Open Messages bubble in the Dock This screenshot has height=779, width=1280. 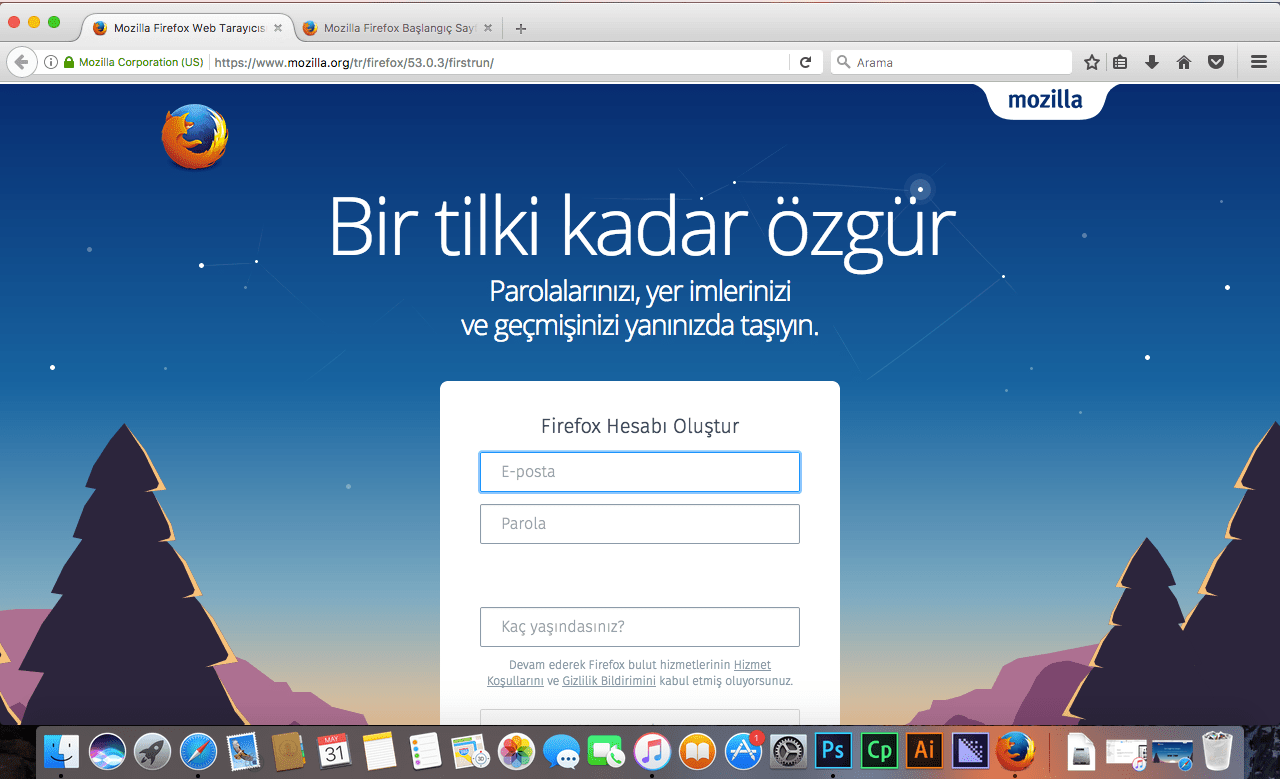(562, 751)
